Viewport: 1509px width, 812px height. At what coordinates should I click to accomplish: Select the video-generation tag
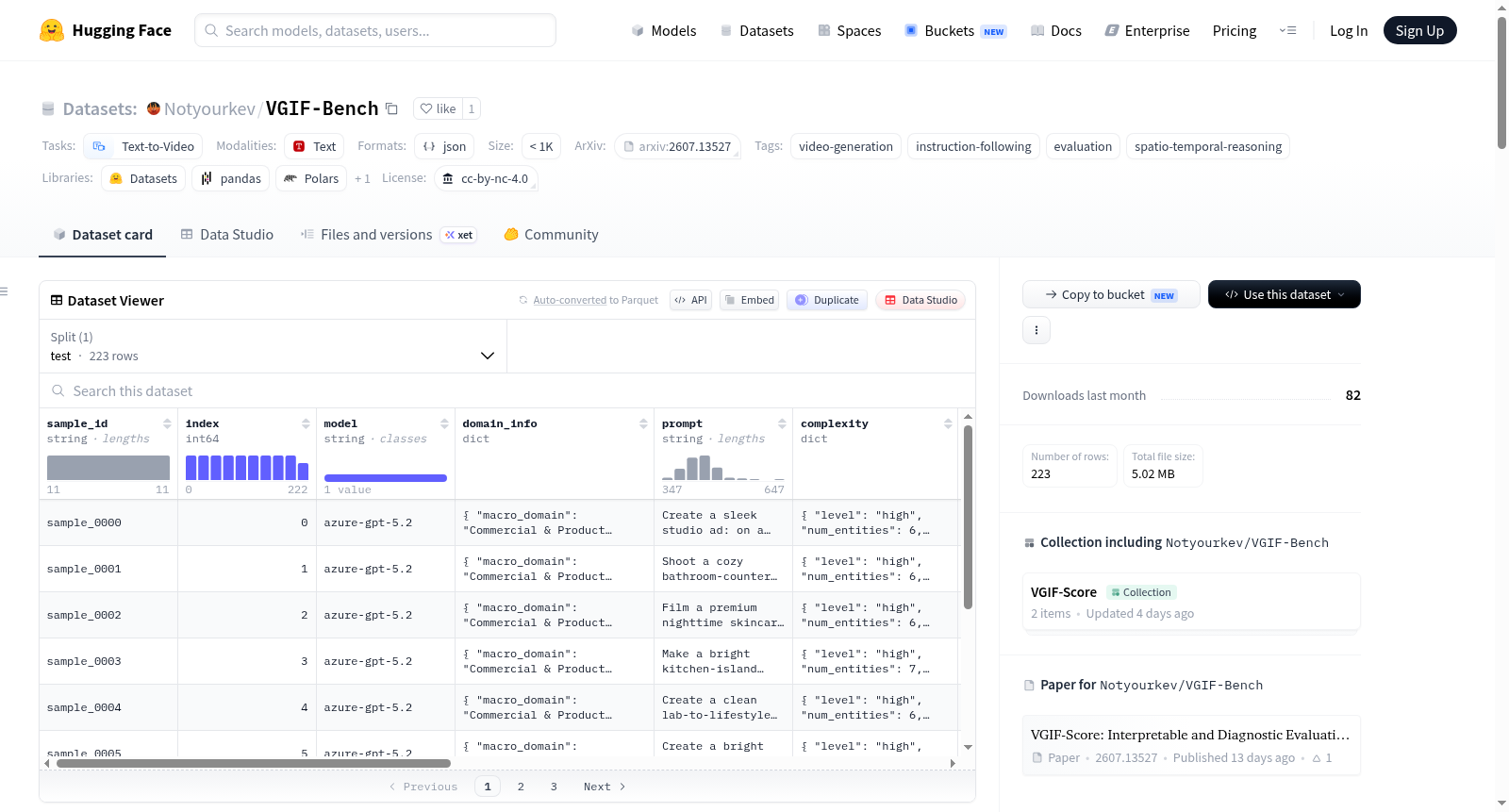click(x=846, y=146)
